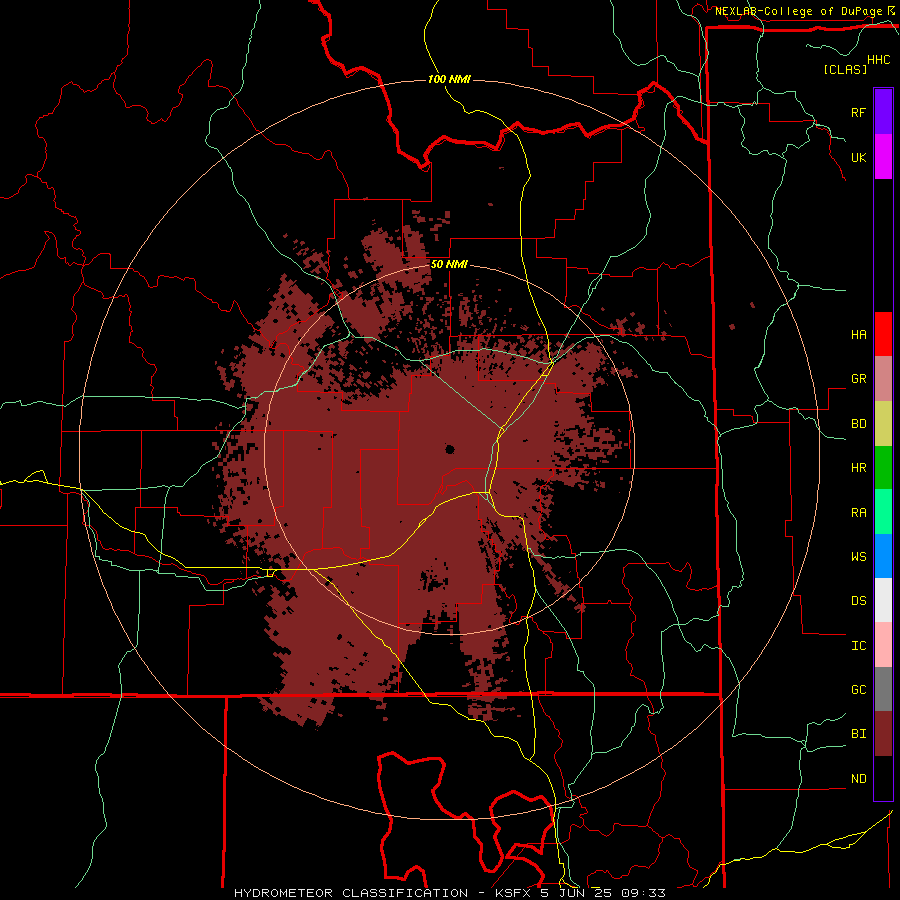Click the BI dark red legend swatch
This screenshot has height=900, width=900.
(x=883, y=734)
